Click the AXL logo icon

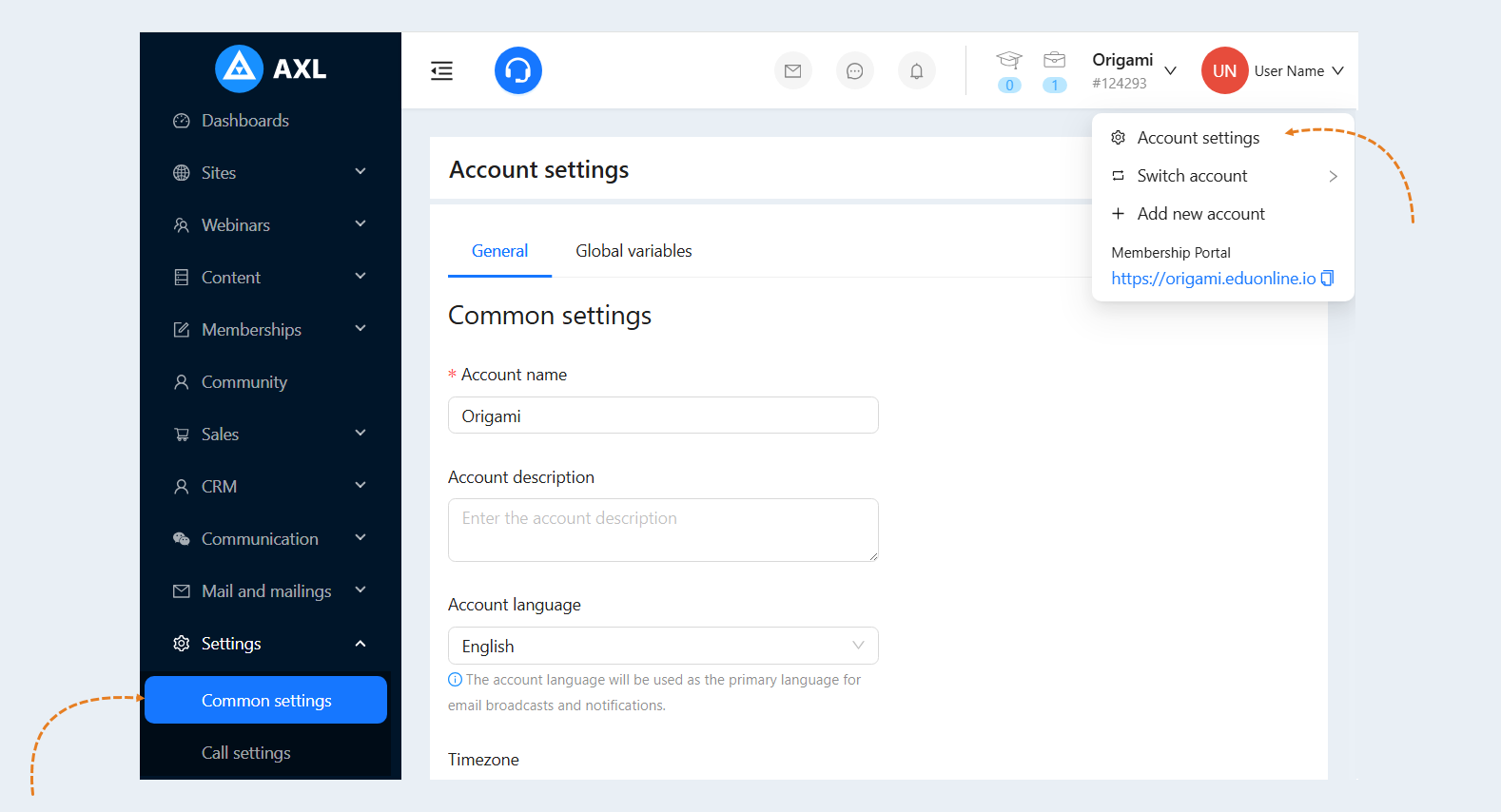pos(239,68)
